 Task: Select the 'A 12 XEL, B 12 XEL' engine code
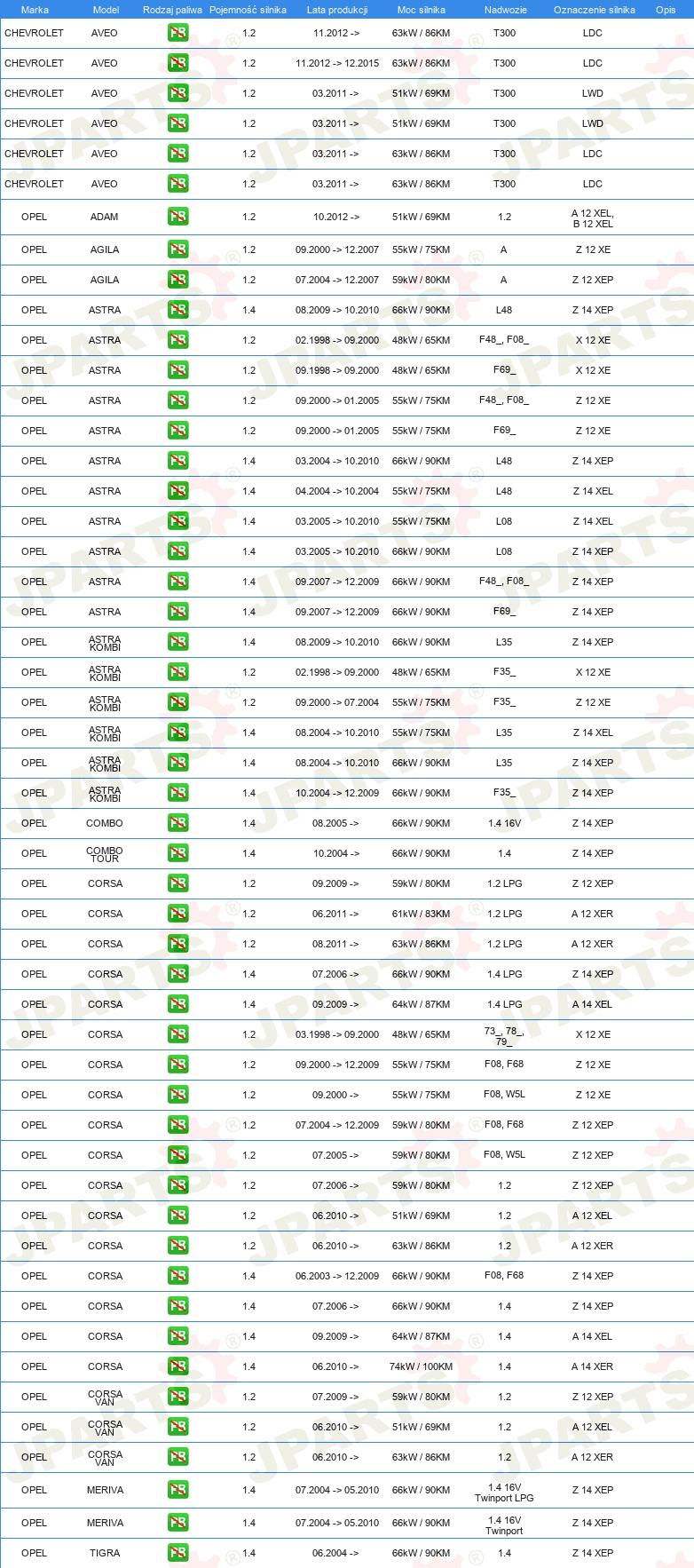pos(593,218)
